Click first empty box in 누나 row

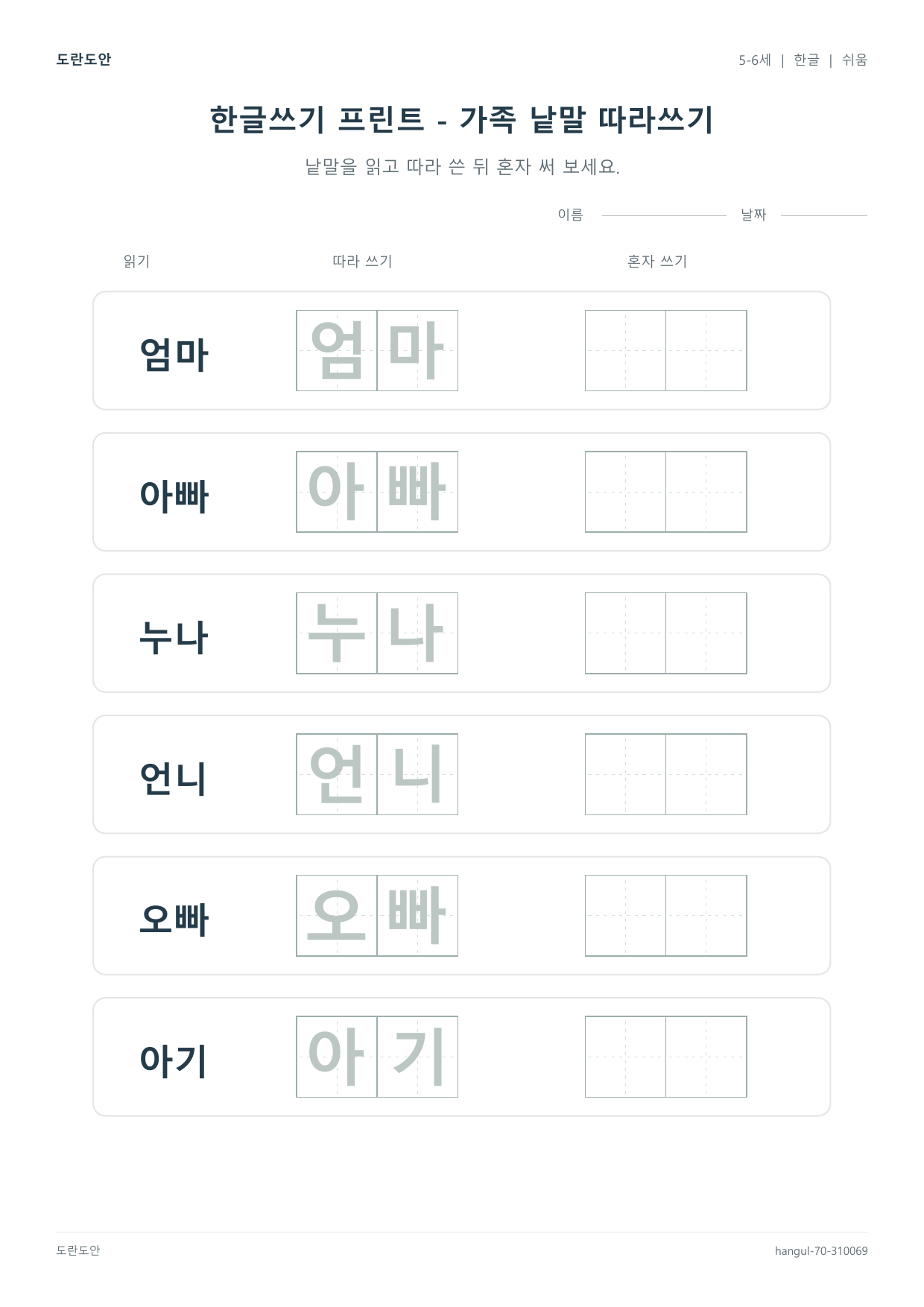[x=626, y=633]
